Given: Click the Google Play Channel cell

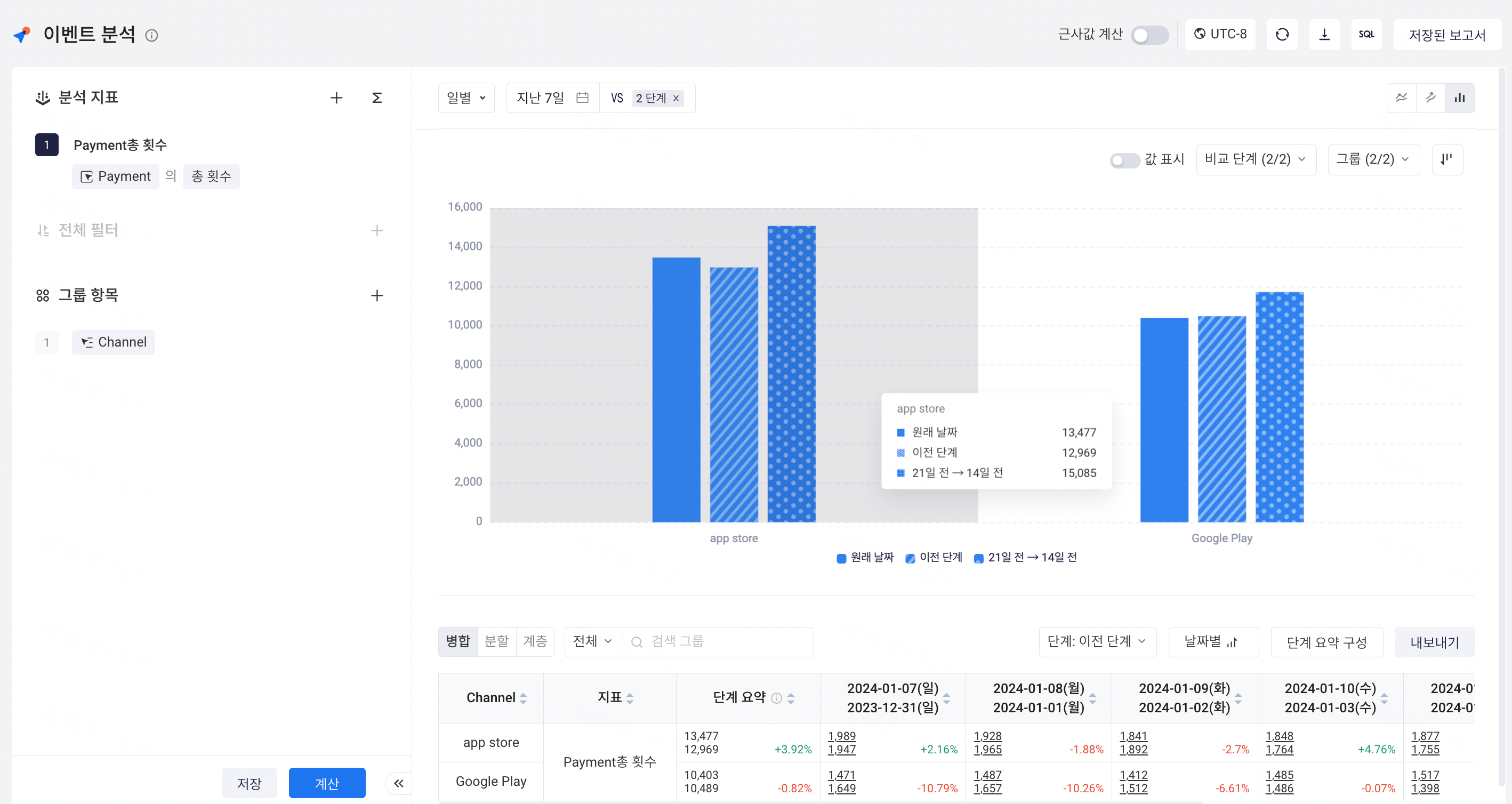Looking at the screenshot, I should (491, 781).
